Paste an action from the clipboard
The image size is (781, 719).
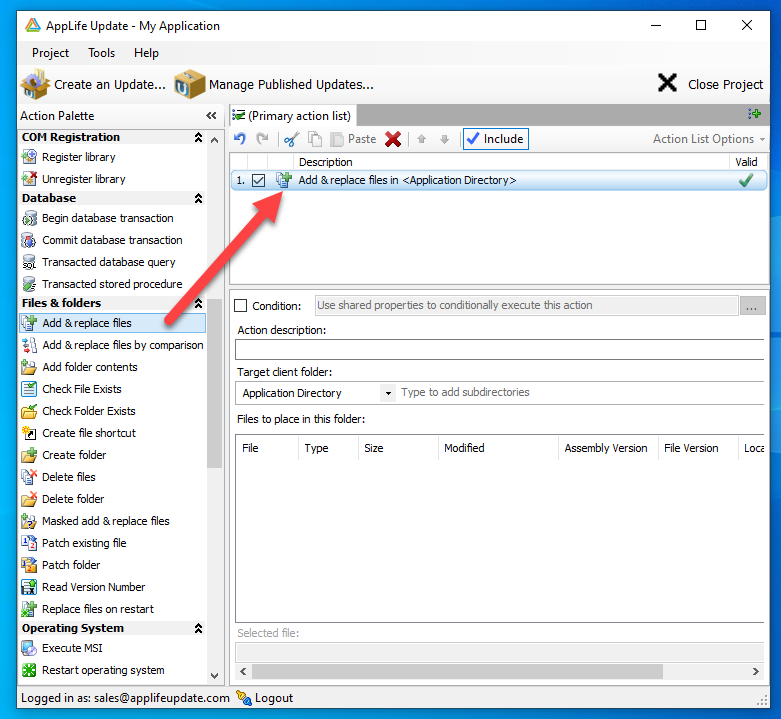pos(354,139)
